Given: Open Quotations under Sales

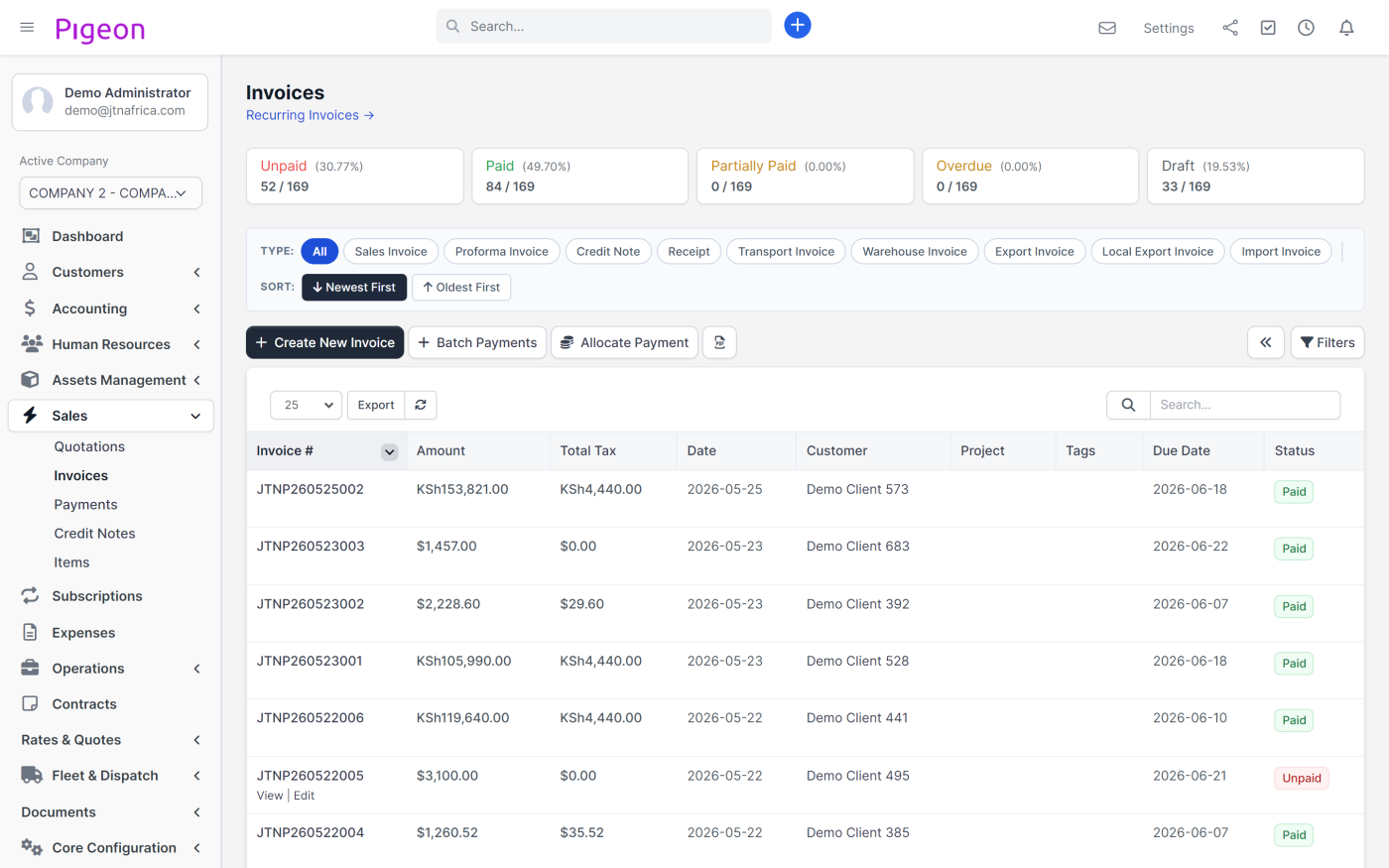Looking at the screenshot, I should coord(89,447).
